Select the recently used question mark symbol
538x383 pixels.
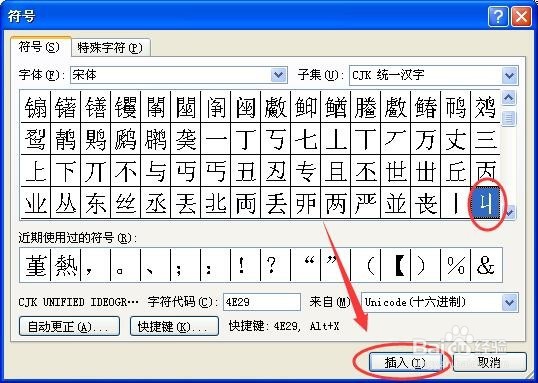(x=276, y=265)
